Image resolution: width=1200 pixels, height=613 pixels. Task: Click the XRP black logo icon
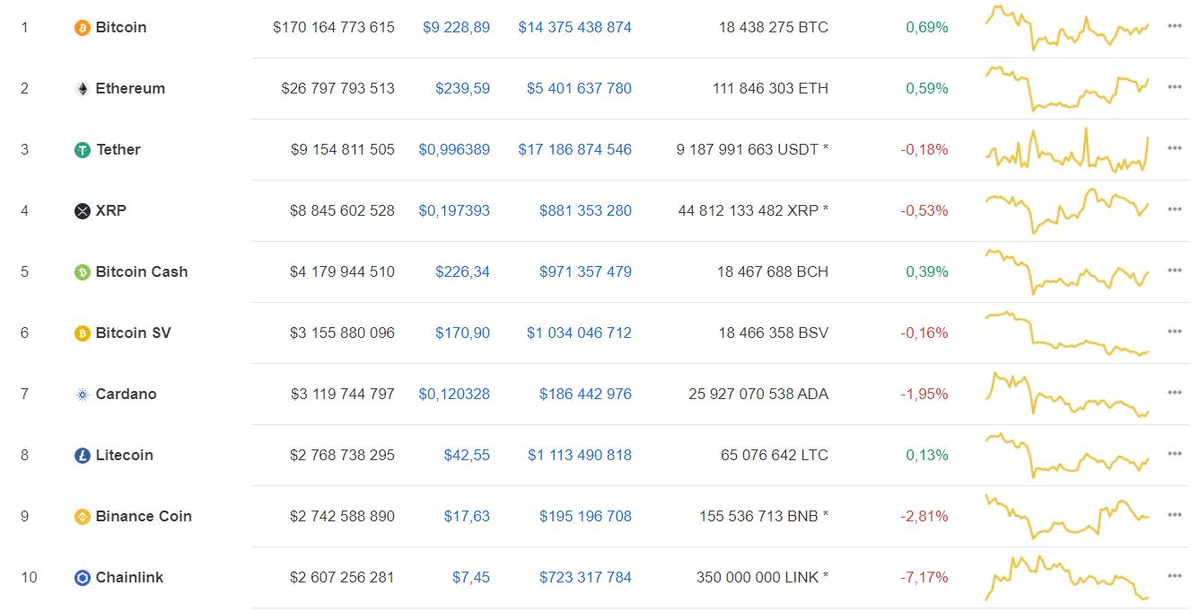[82, 211]
